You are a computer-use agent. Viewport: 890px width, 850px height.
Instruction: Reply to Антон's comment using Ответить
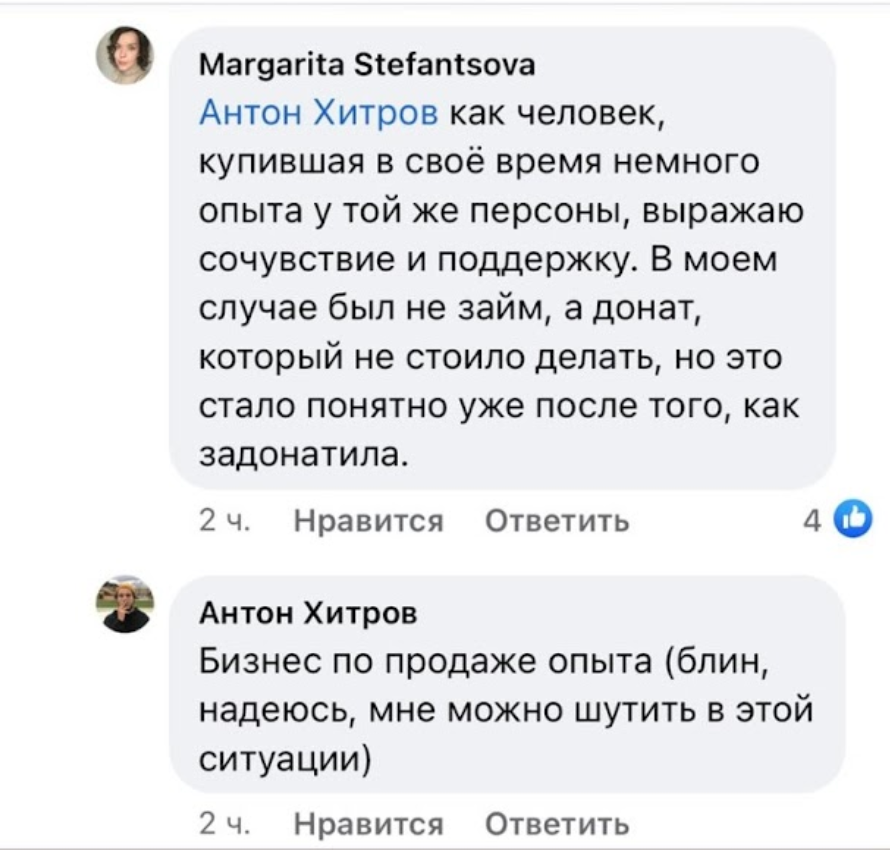pos(557,823)
